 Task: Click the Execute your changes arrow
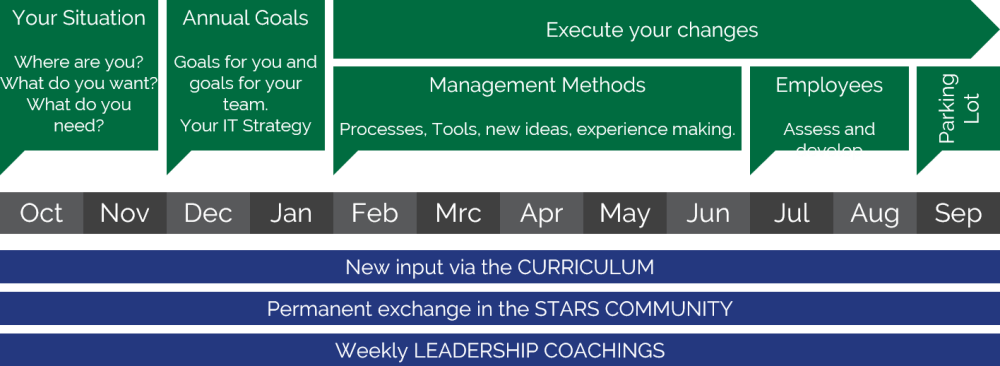[666, 29]
